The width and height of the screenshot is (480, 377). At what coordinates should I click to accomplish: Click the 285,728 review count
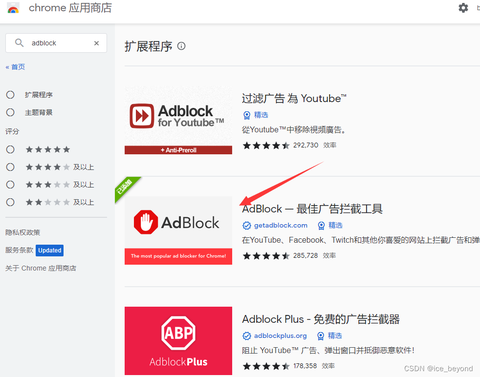(305, 256)
